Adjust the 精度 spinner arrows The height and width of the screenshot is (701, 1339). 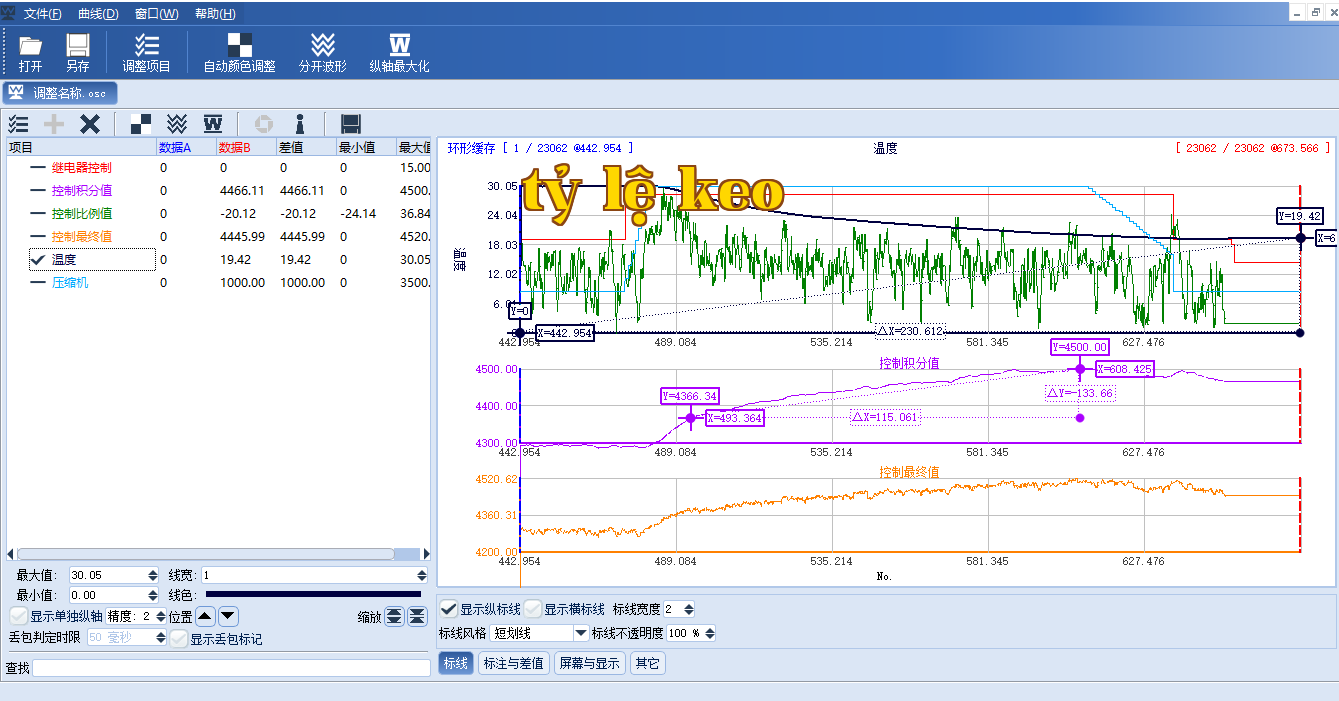pos(160,616)
